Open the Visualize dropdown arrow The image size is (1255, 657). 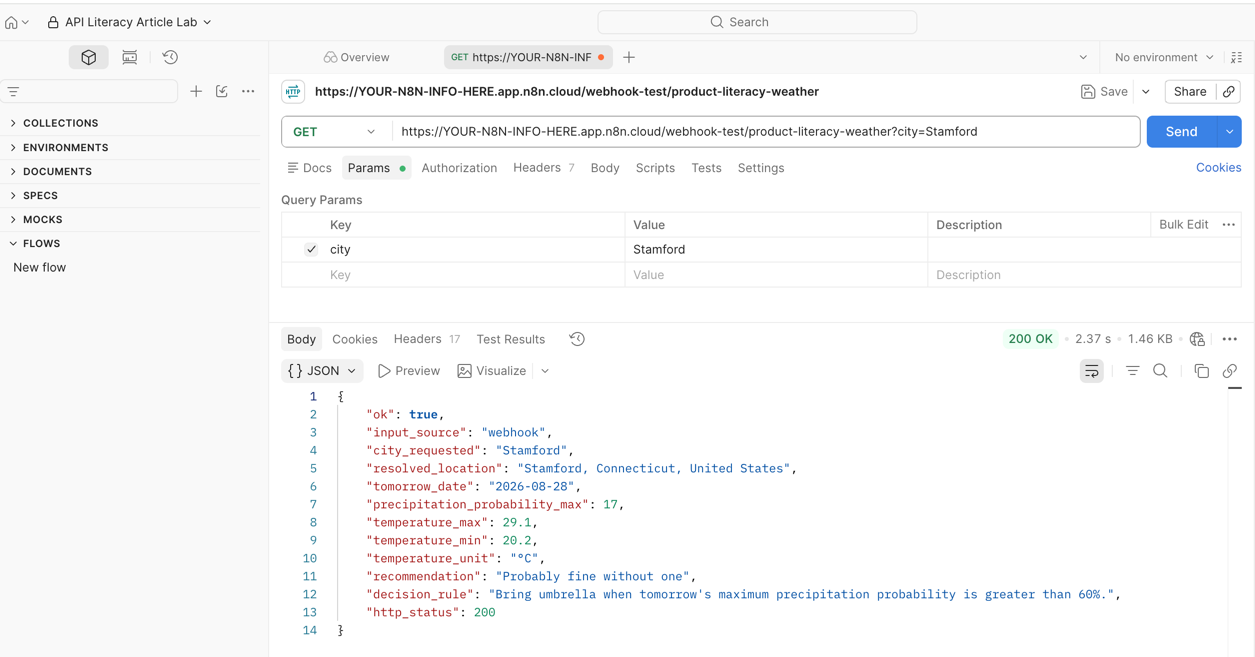[545, 372]
